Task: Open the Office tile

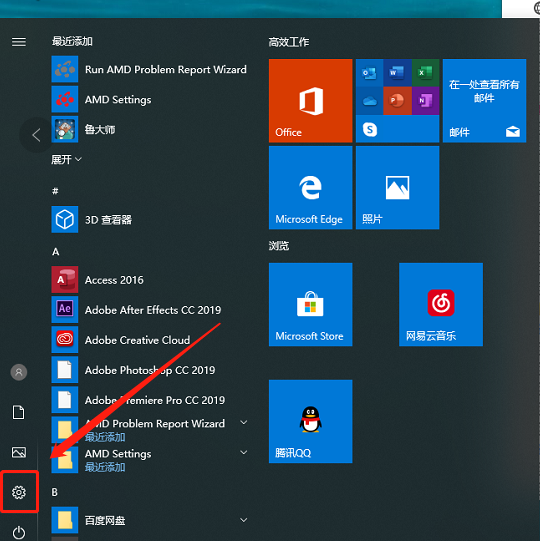Action: coord(311,100)
